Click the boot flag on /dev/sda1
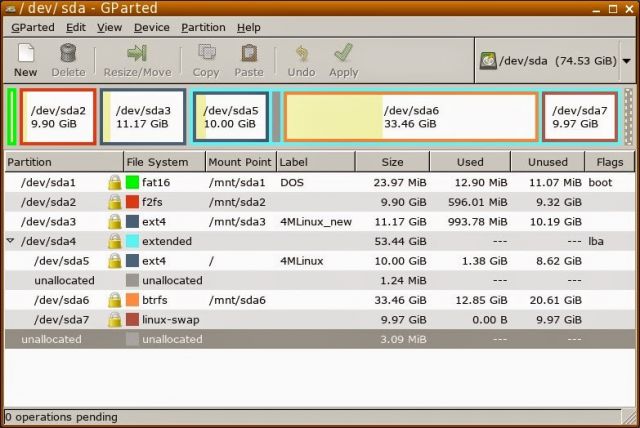This screenshot has width=640, height=428. (600, 182)
